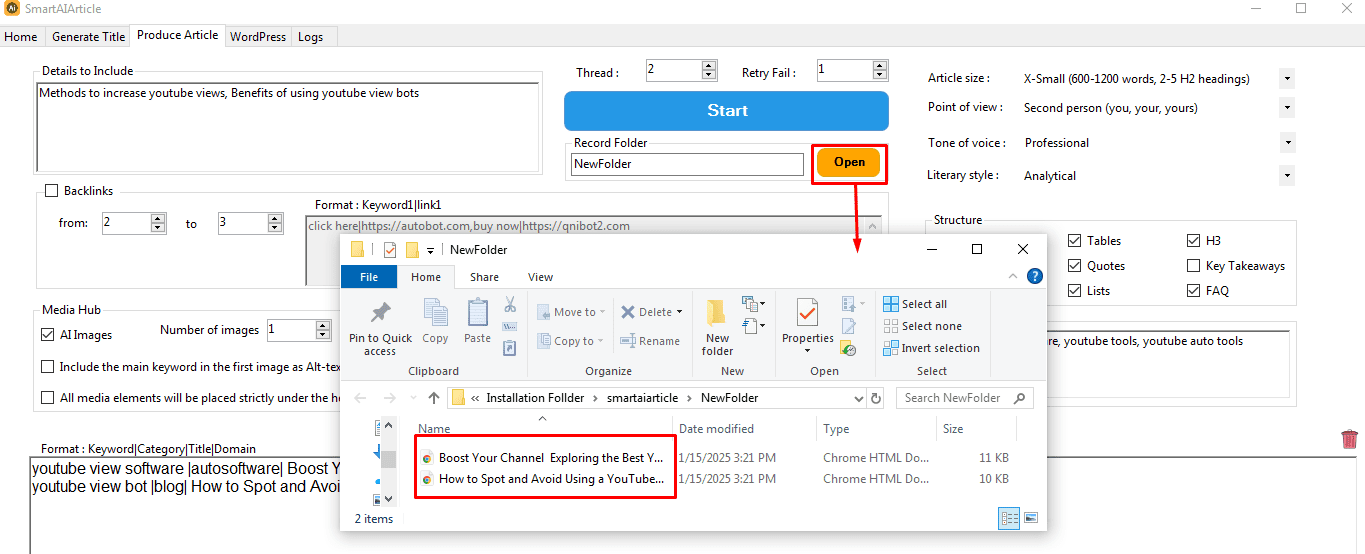
Task: Click the Quick Access new folder icon in title bar
Action: [411, 250]
